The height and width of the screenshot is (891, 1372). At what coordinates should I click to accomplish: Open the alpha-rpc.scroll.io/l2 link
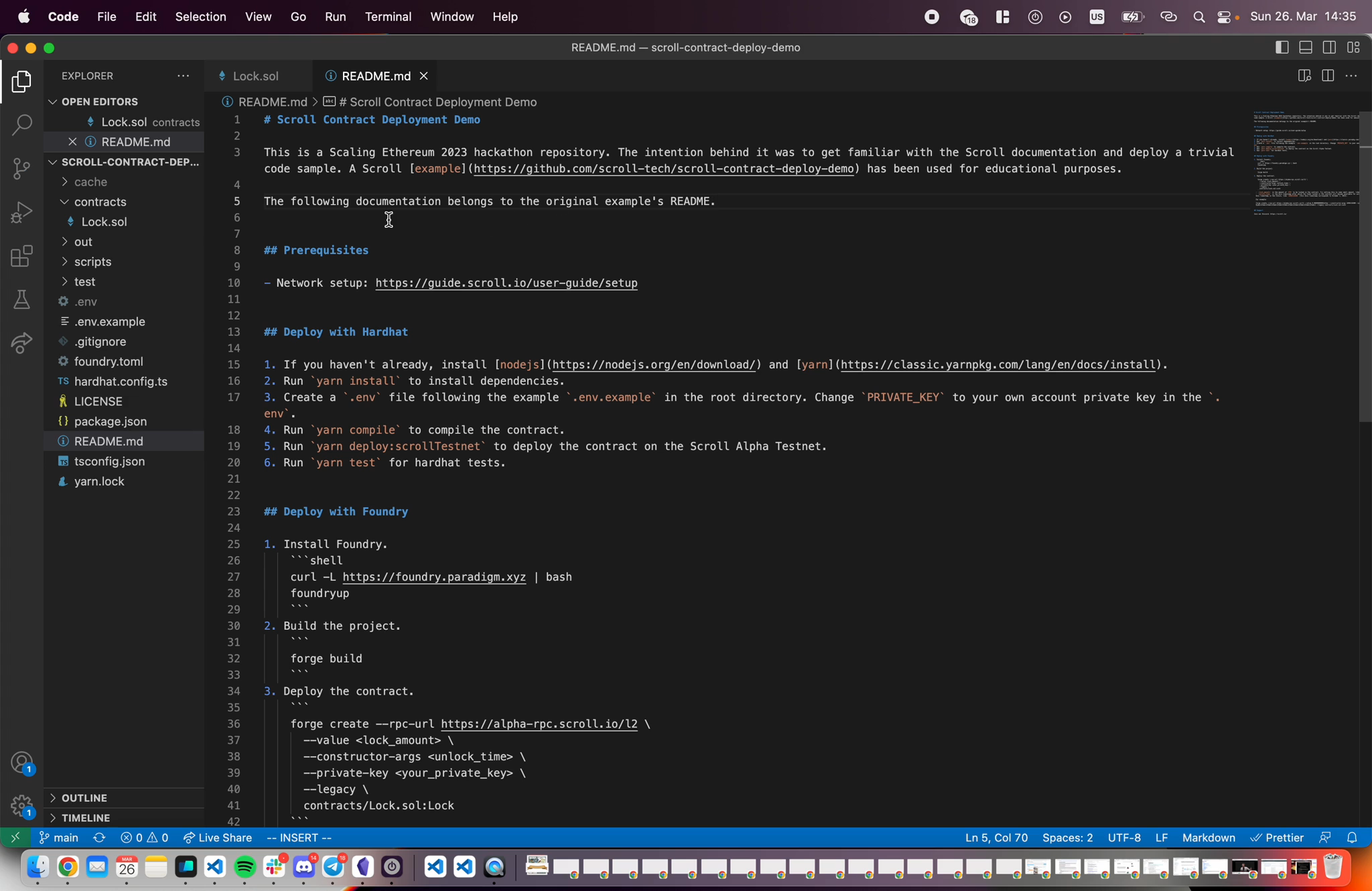pyautogui.click(x=539, y=724)
